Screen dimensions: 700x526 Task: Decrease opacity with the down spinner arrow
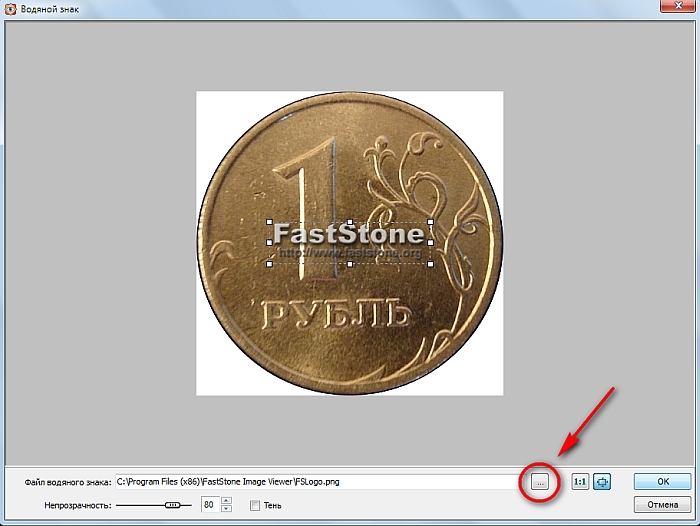pos(226,509)
